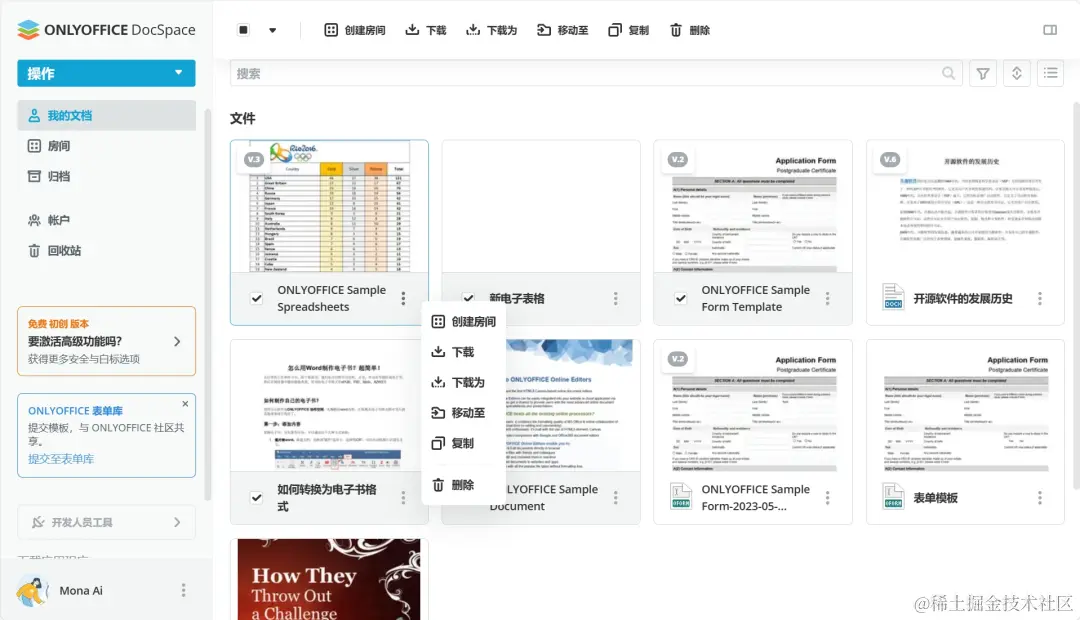
Task: Click DOCX icon of 开源软件的发展历史
Action: (x=893, y=298)
